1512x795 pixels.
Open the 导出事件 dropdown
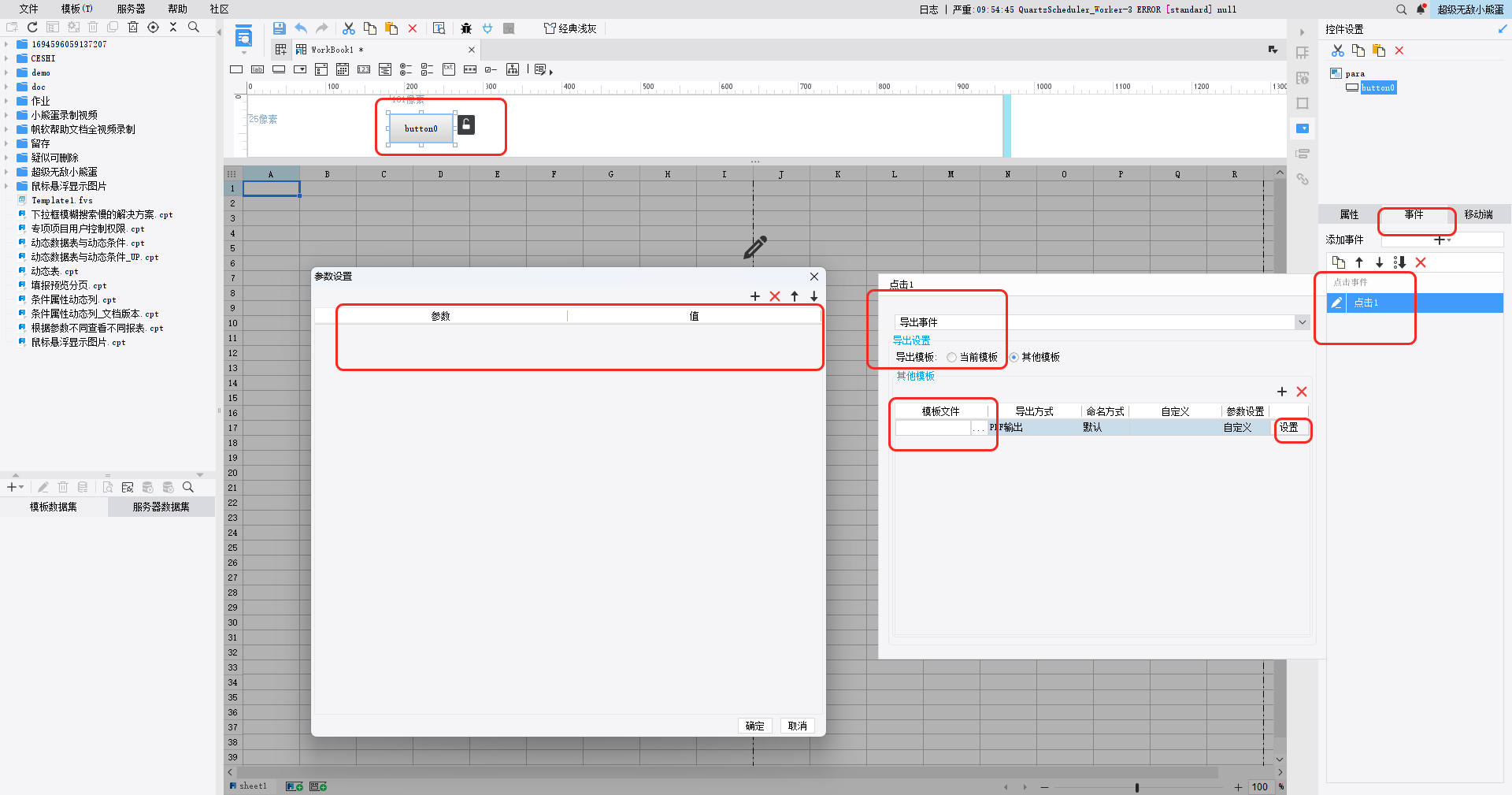(x=1302, y=322)
